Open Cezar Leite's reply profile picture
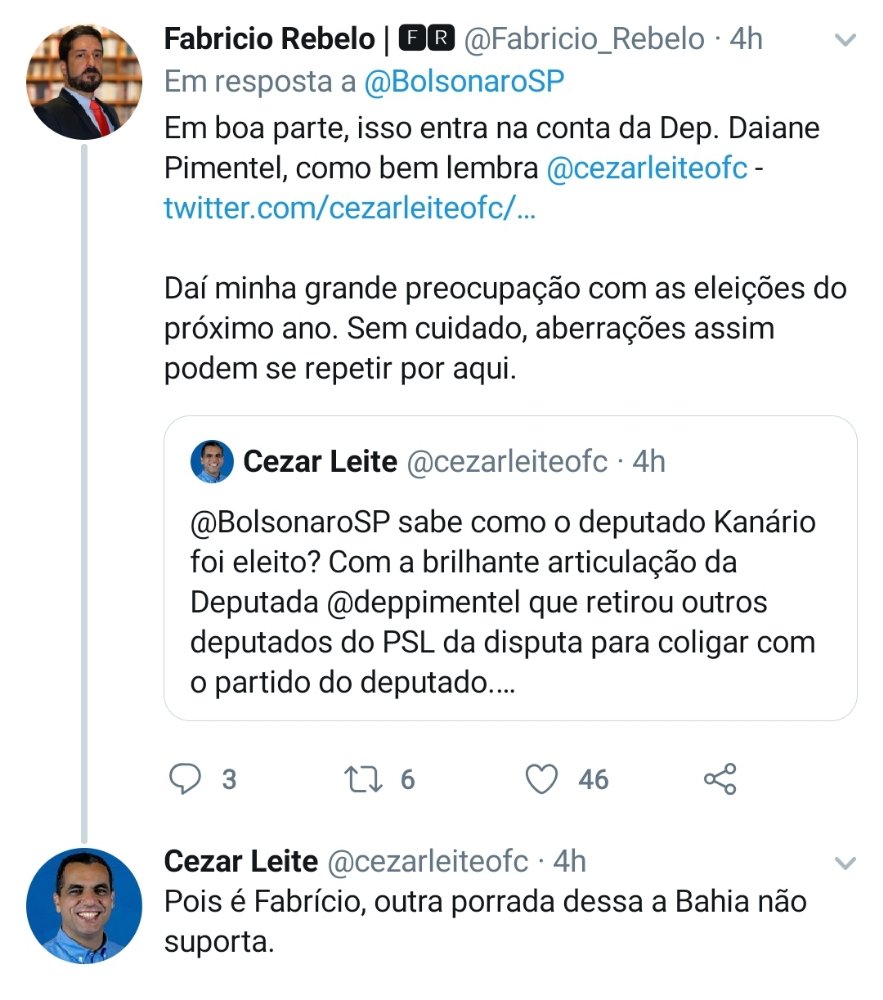 pos(84,906)
